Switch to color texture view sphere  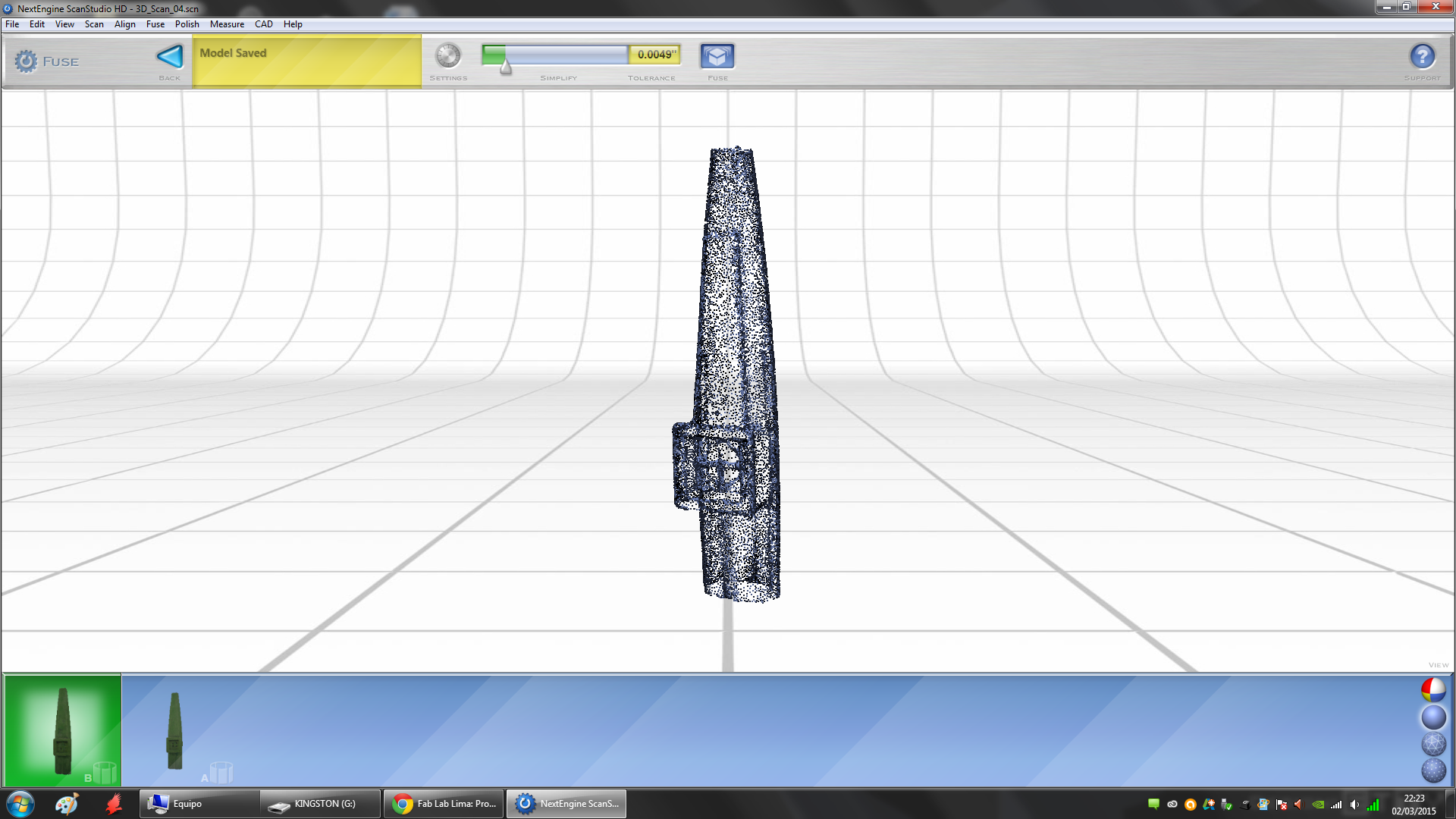tap(1432, 690)
